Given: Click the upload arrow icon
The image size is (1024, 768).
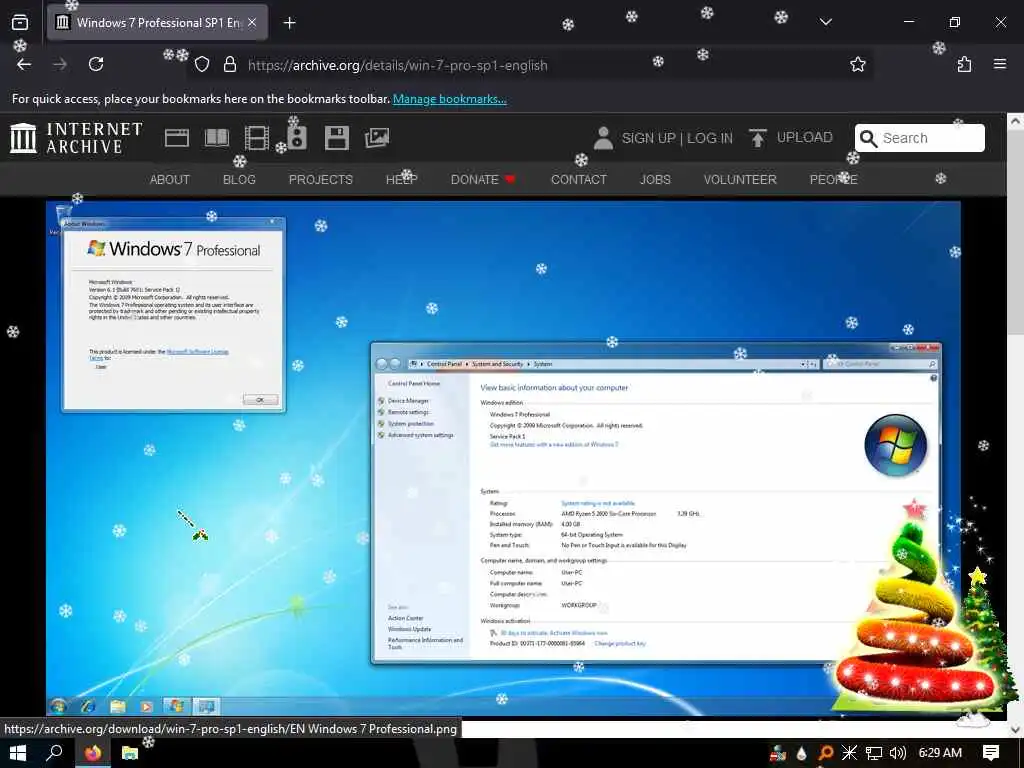Looking at the screenshot, I should tap(758, 138).
